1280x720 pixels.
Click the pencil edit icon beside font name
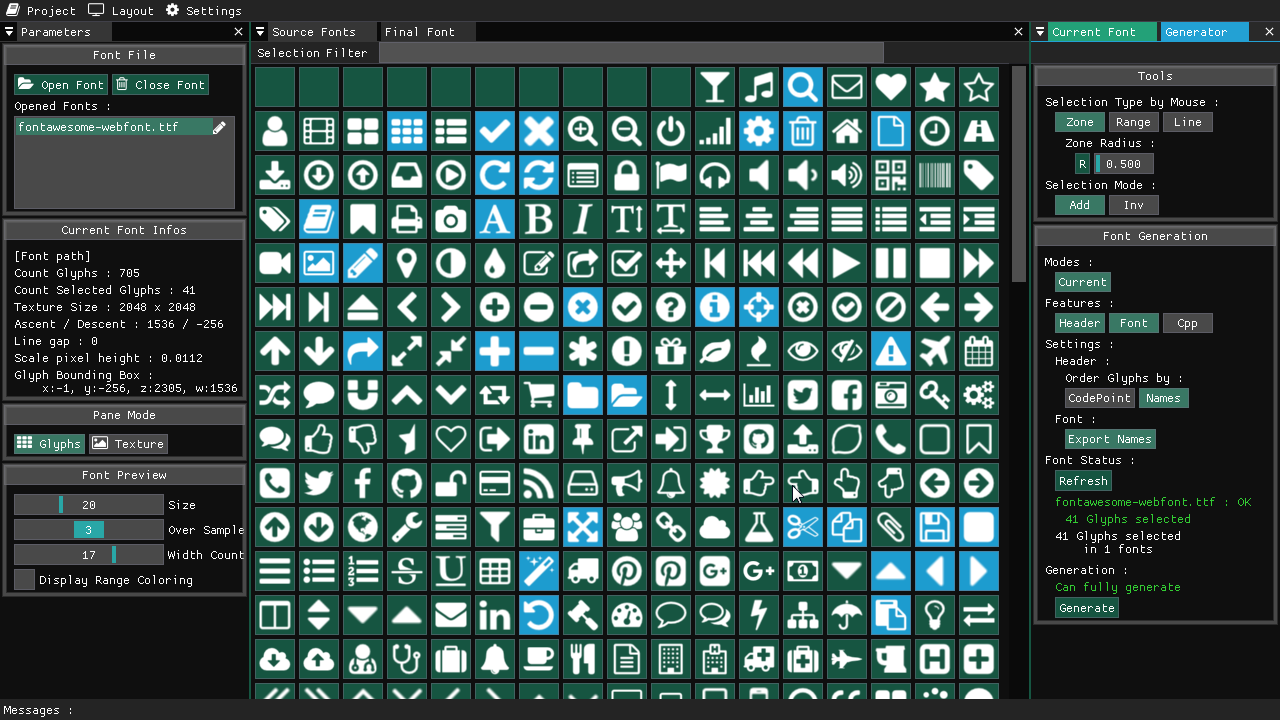[219, 127]
